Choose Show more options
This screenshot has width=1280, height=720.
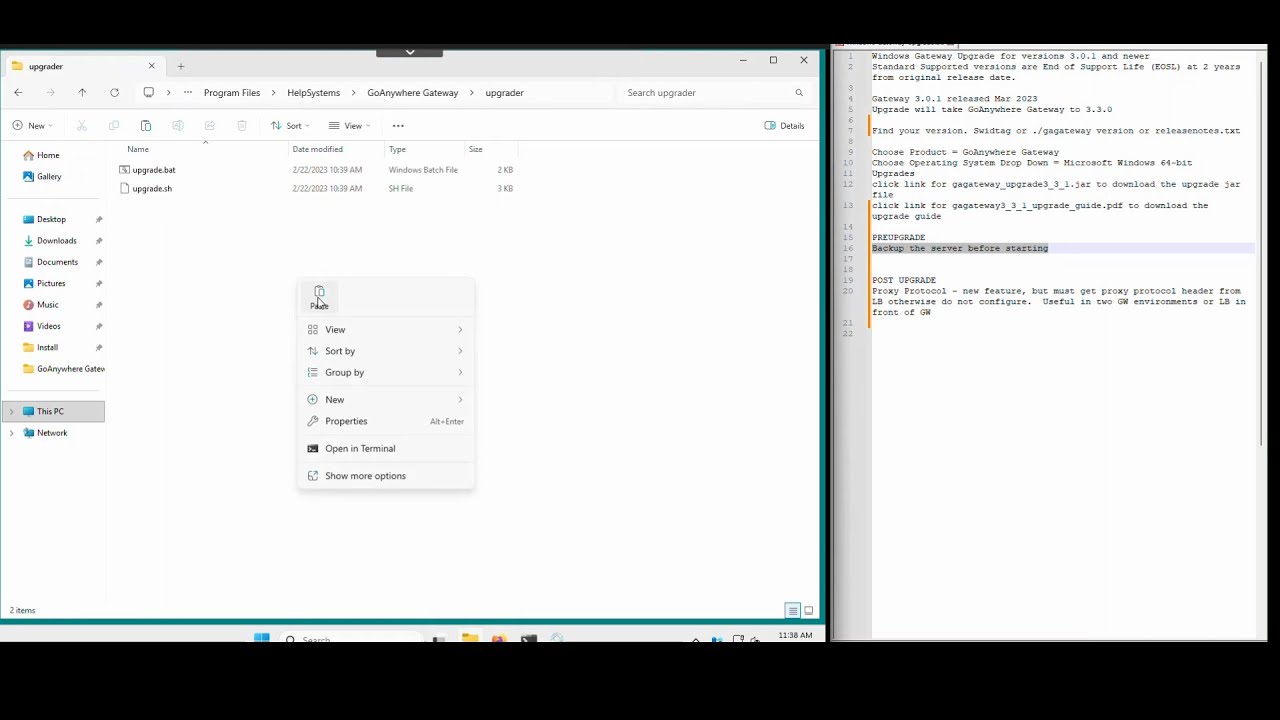coord(386,476)
